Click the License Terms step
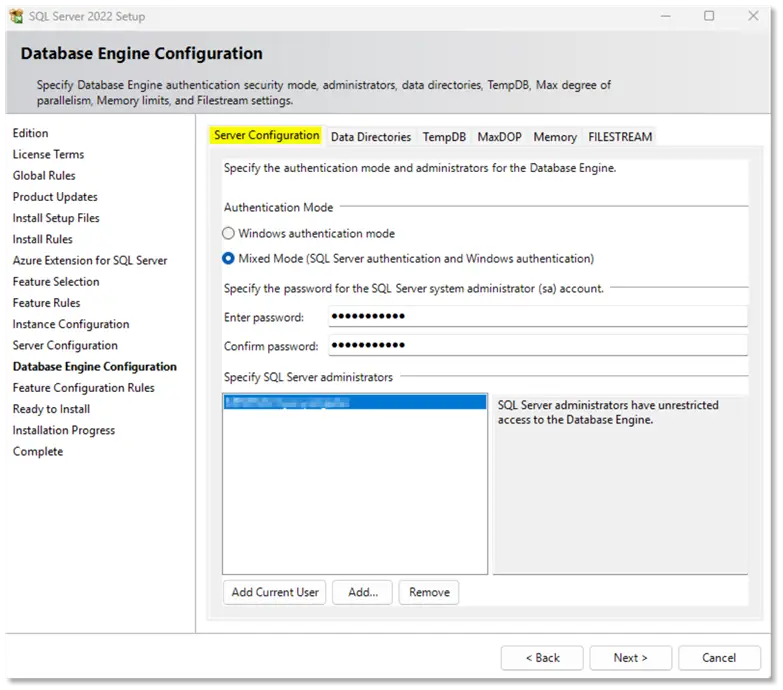The height and width of the screenshot is (690, 783). click(48, 154)
